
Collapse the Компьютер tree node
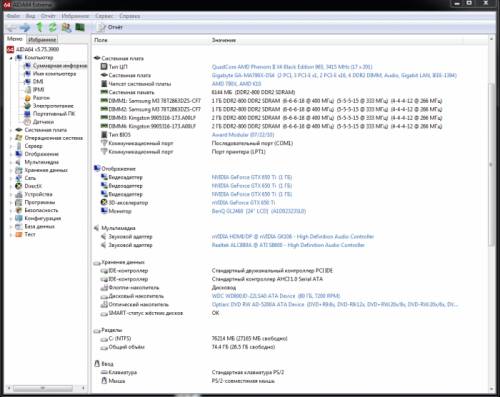[11, 58]
